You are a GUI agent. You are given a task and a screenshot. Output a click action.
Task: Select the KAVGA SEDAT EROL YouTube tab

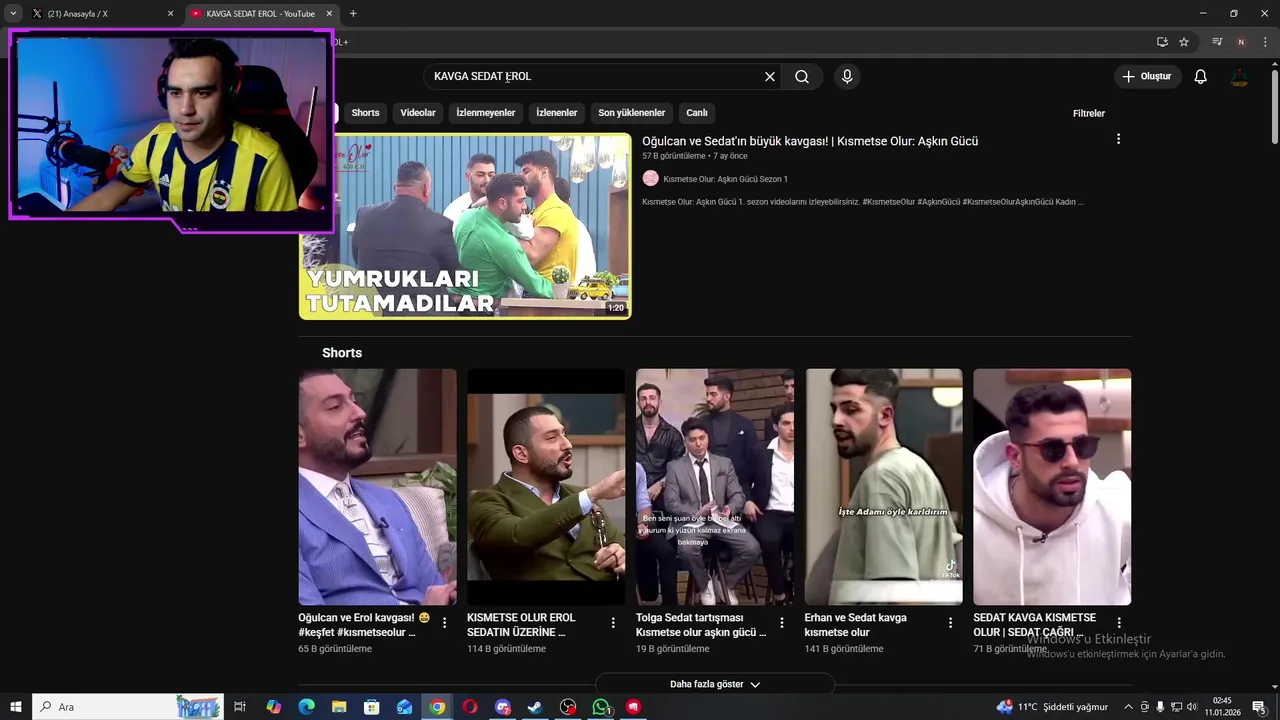point(260,14)
